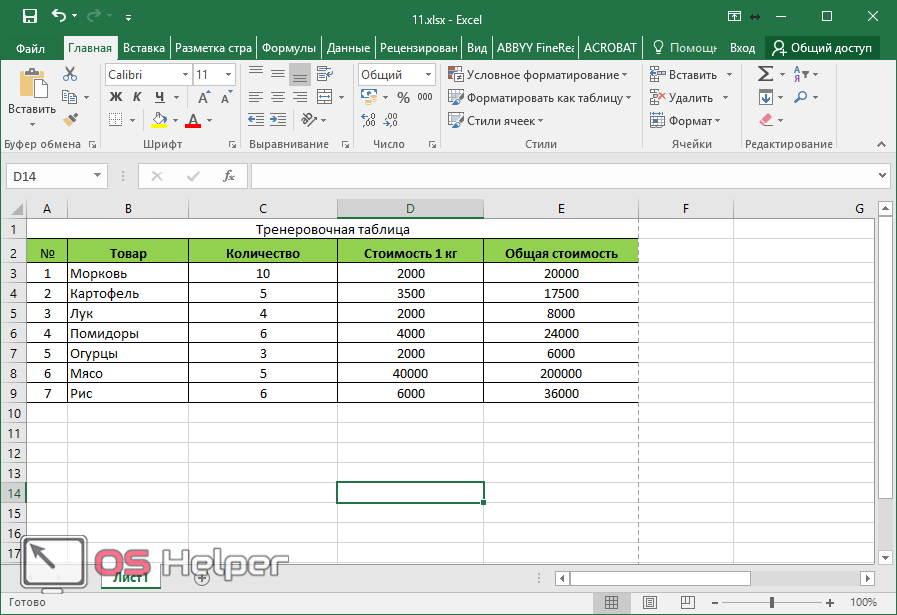Open the Name Box dropdown arrow
Image resolution: width=897 pixels, height=615 pixels.
click(97, 176)
